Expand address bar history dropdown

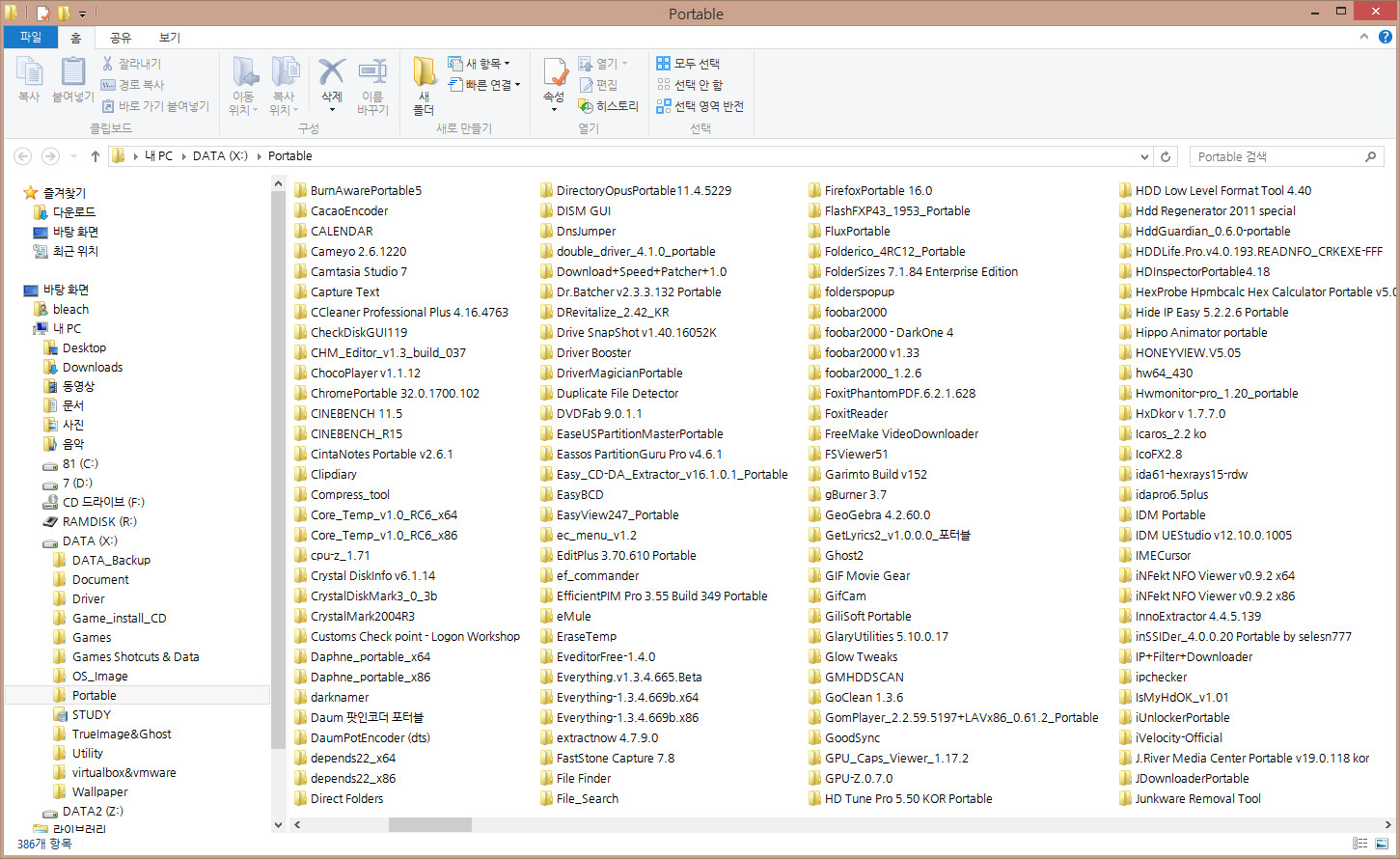[x=1144, y=156]
